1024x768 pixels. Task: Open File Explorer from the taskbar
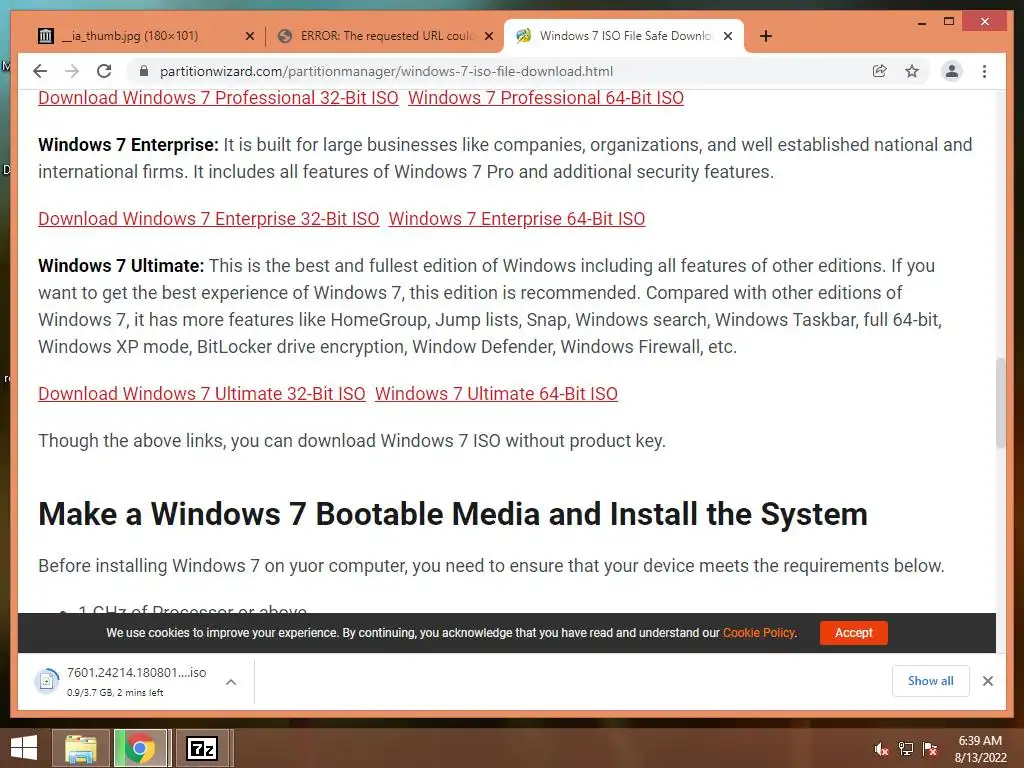[x=80, y=748]
